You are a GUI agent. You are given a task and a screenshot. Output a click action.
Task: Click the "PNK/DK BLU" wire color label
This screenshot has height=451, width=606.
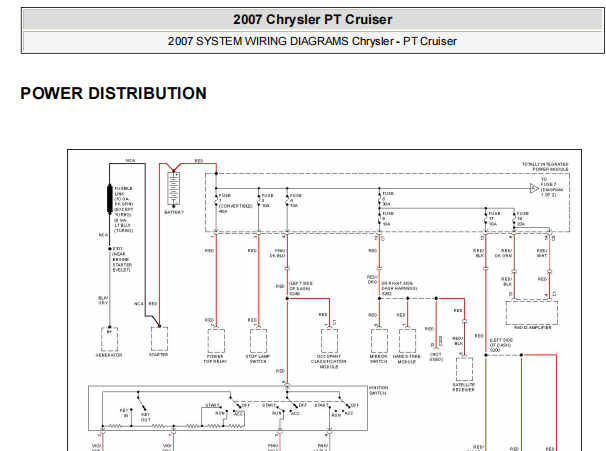(x=277, y=253)
